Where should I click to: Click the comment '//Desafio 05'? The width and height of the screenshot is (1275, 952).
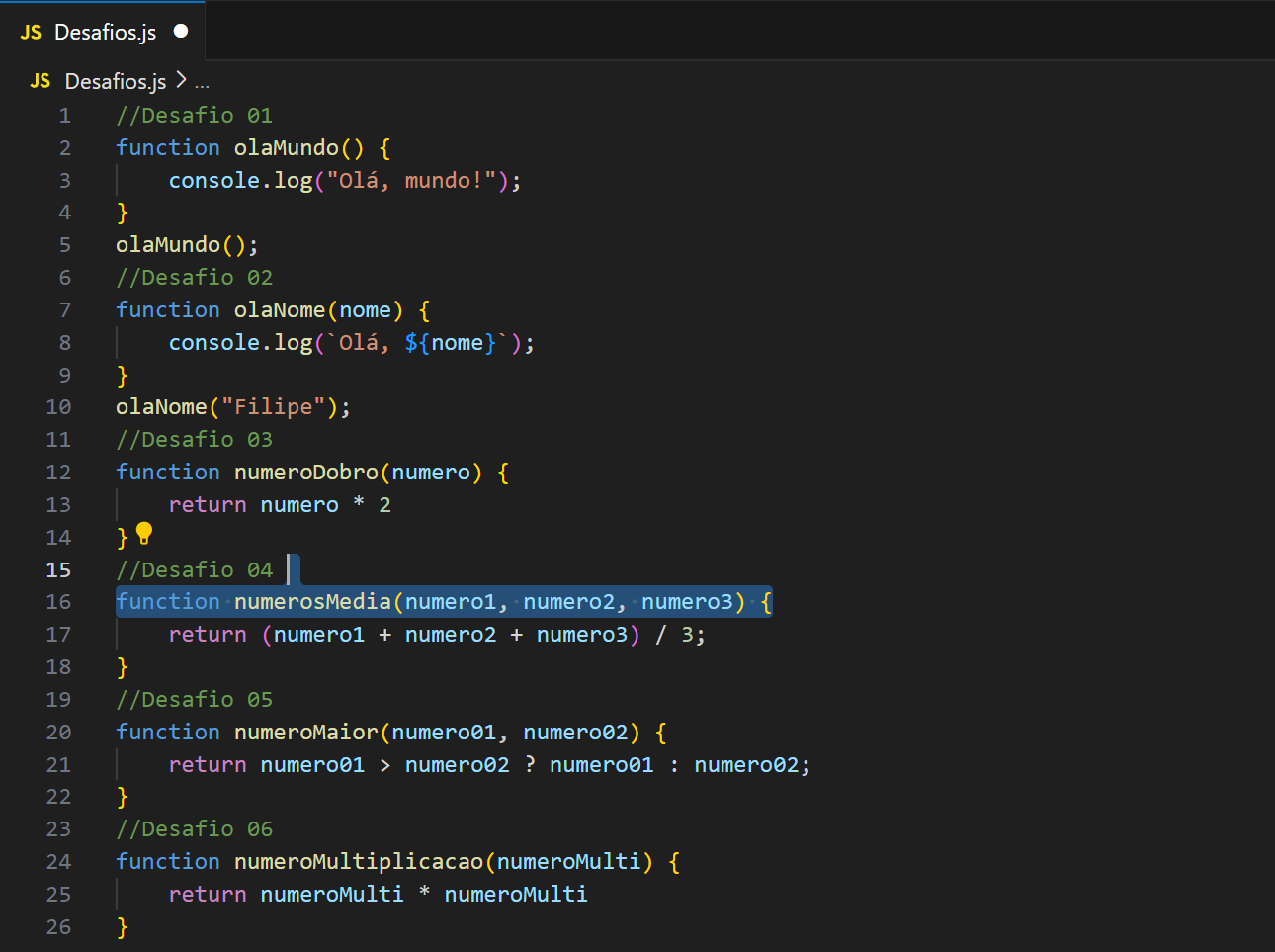(194, 700)
